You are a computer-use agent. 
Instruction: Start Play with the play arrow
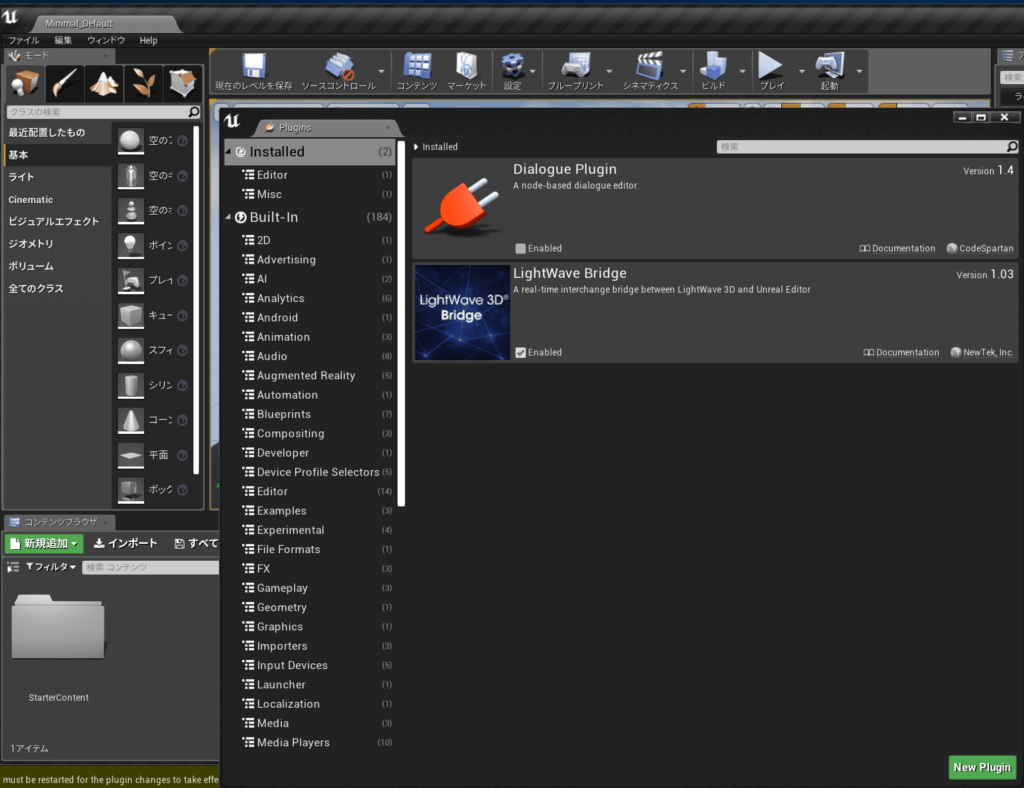click(x=771, y=71)
